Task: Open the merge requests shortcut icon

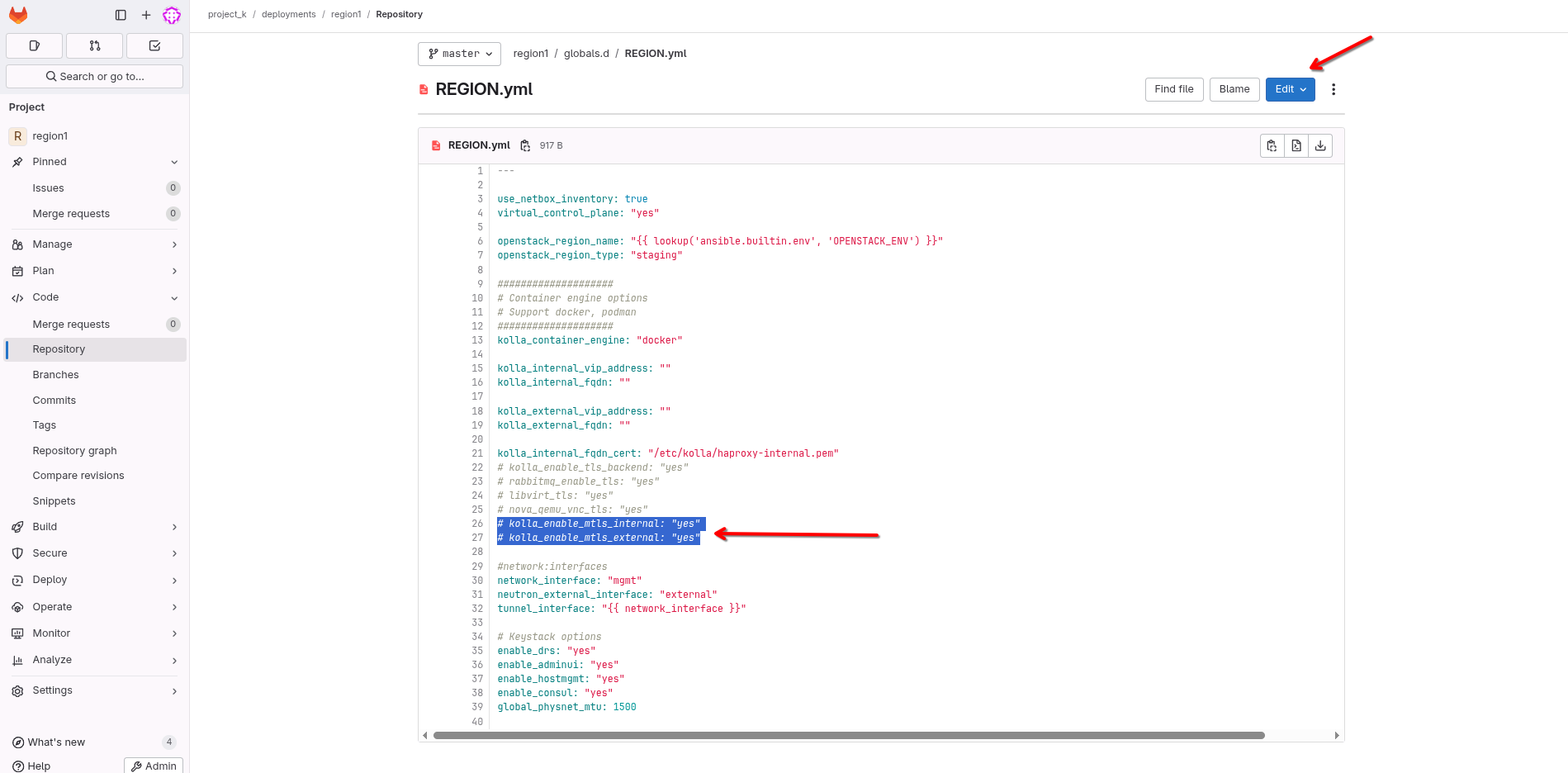Action: [x=94, y=46]
